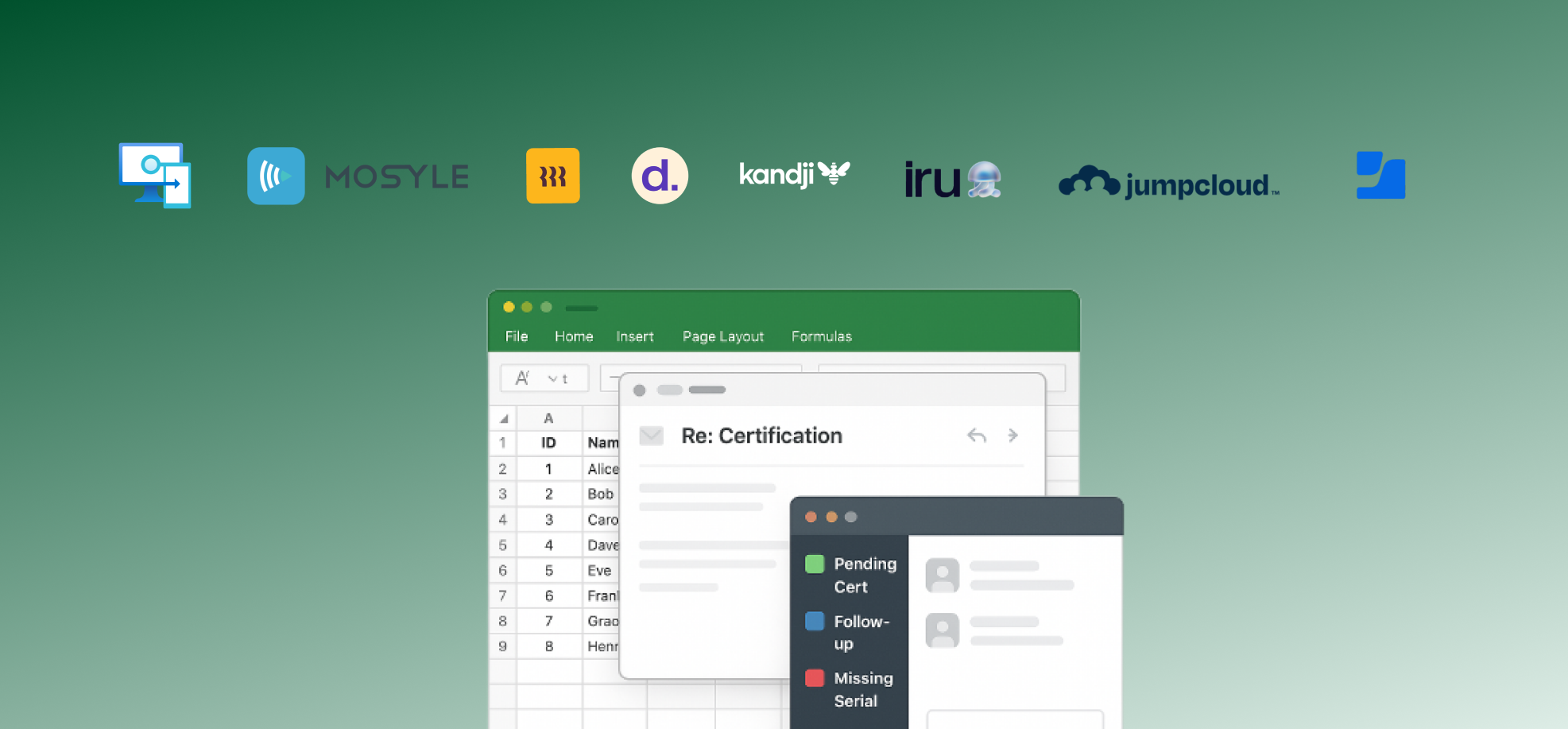Click the select-all corner of spreadsheet
The height and width of the screenshot is (729, 1568).
click(503, 418)
